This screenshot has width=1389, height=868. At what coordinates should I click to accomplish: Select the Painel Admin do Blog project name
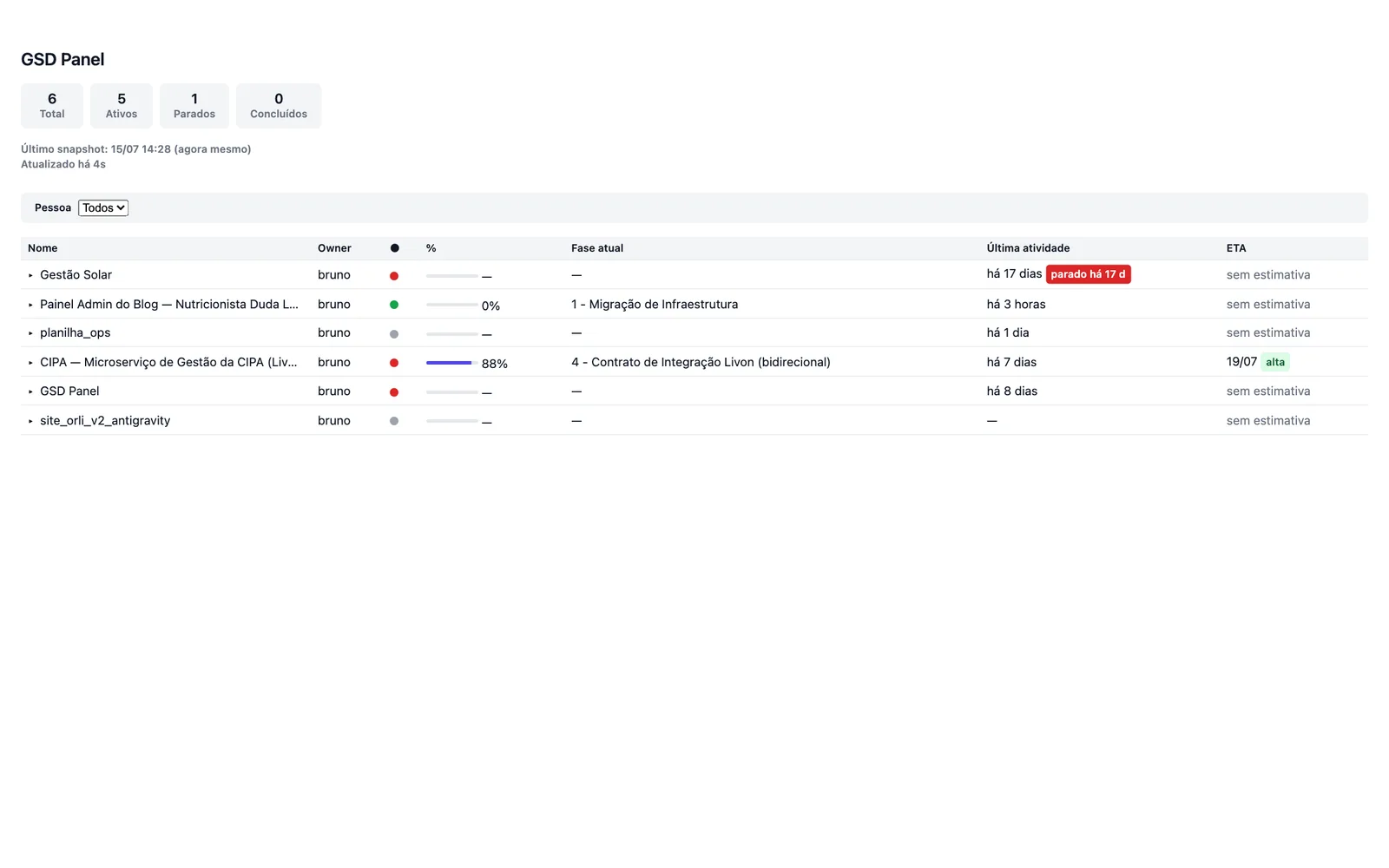(x=169, y=305)
